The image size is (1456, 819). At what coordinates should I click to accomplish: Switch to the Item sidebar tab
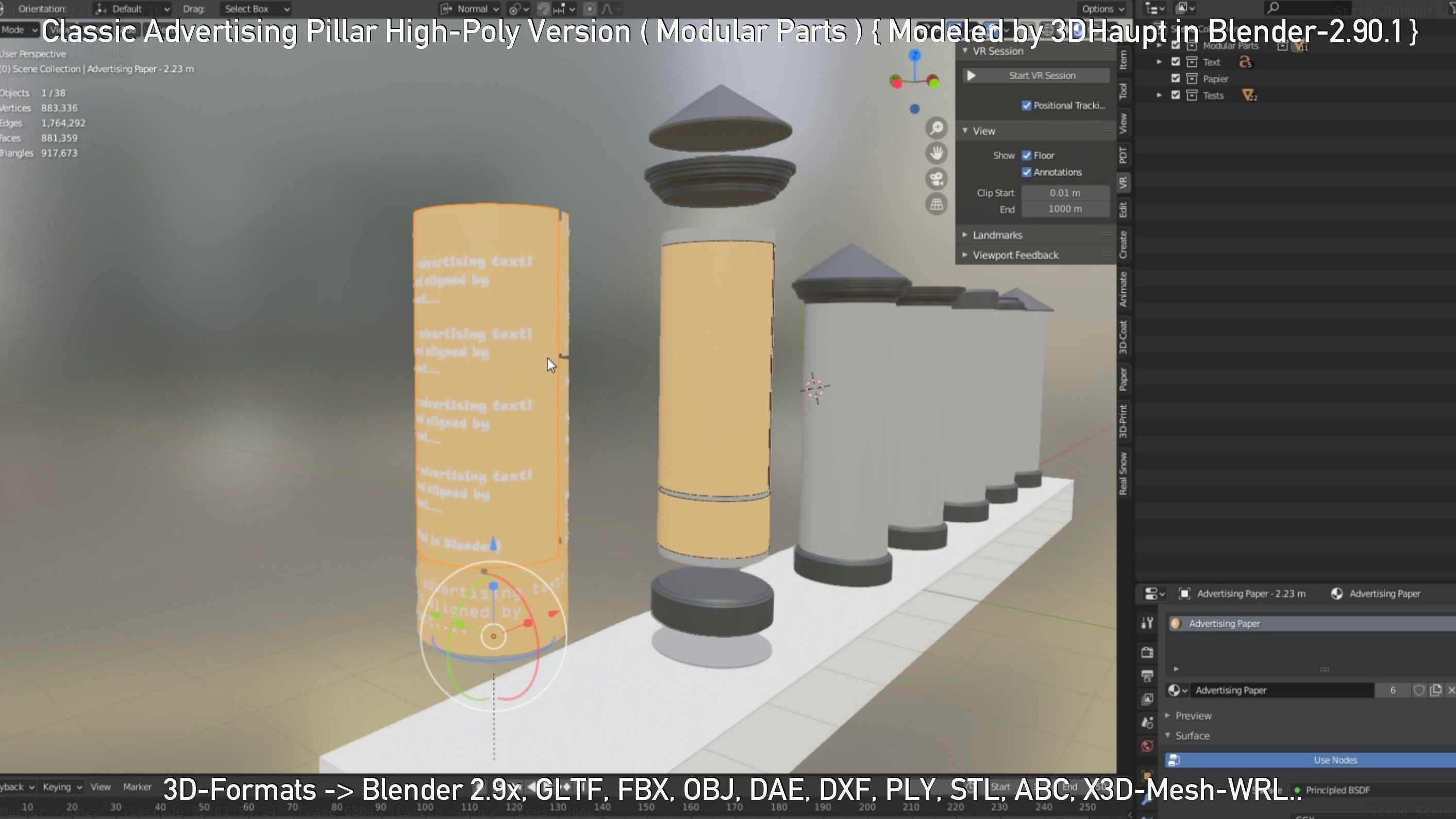[1124, 59]
